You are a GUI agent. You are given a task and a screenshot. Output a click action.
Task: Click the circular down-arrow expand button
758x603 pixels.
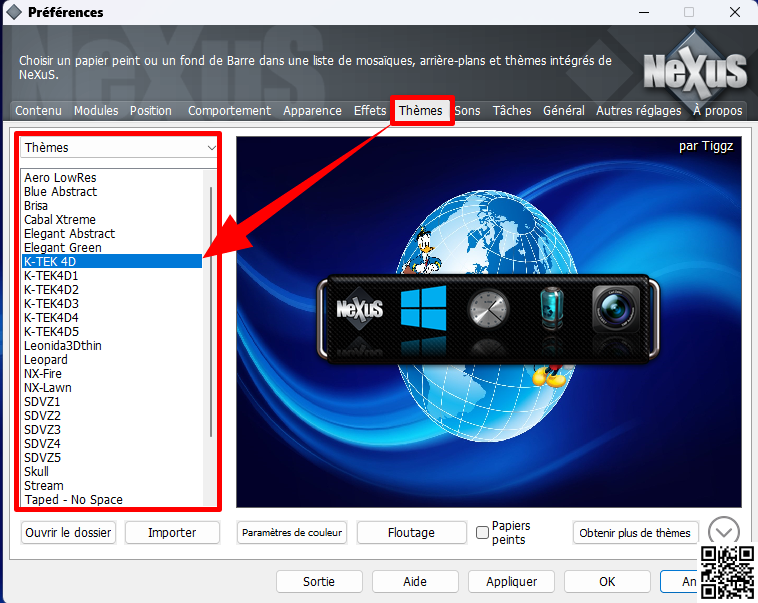724,531
